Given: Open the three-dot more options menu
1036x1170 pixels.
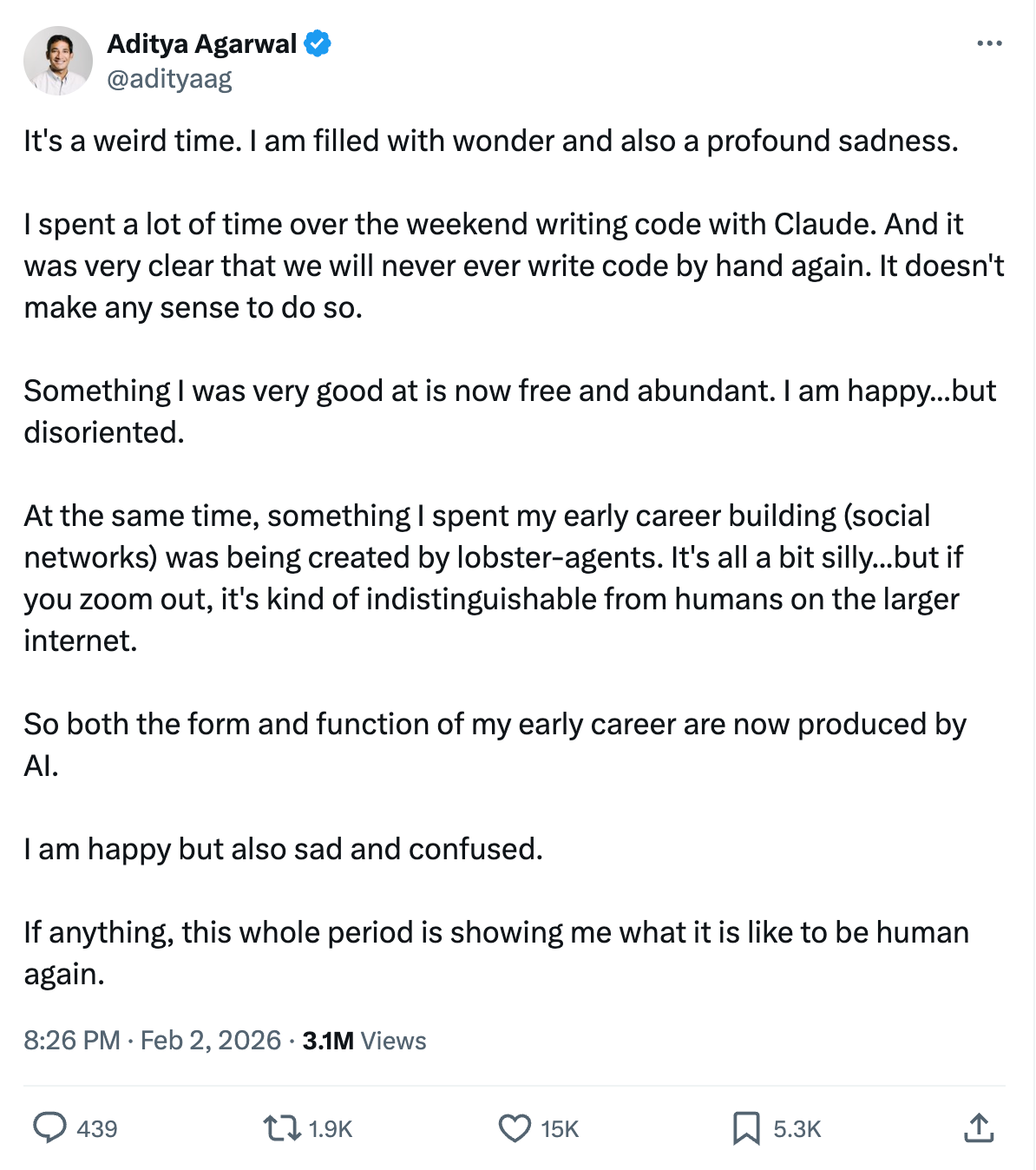Looking at the screenshot, I should click(988, 43).
